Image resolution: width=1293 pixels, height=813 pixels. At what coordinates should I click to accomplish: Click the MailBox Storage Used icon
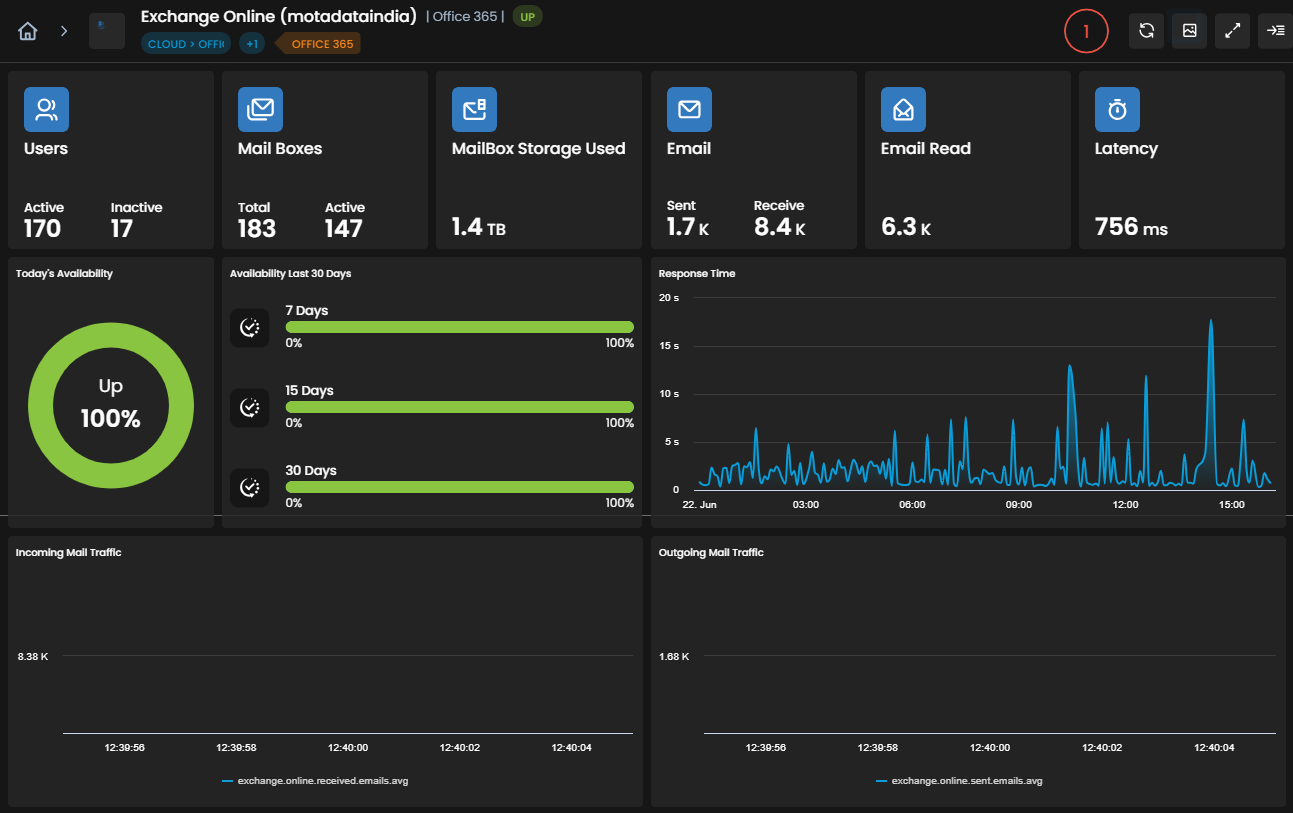coord(474,110)
